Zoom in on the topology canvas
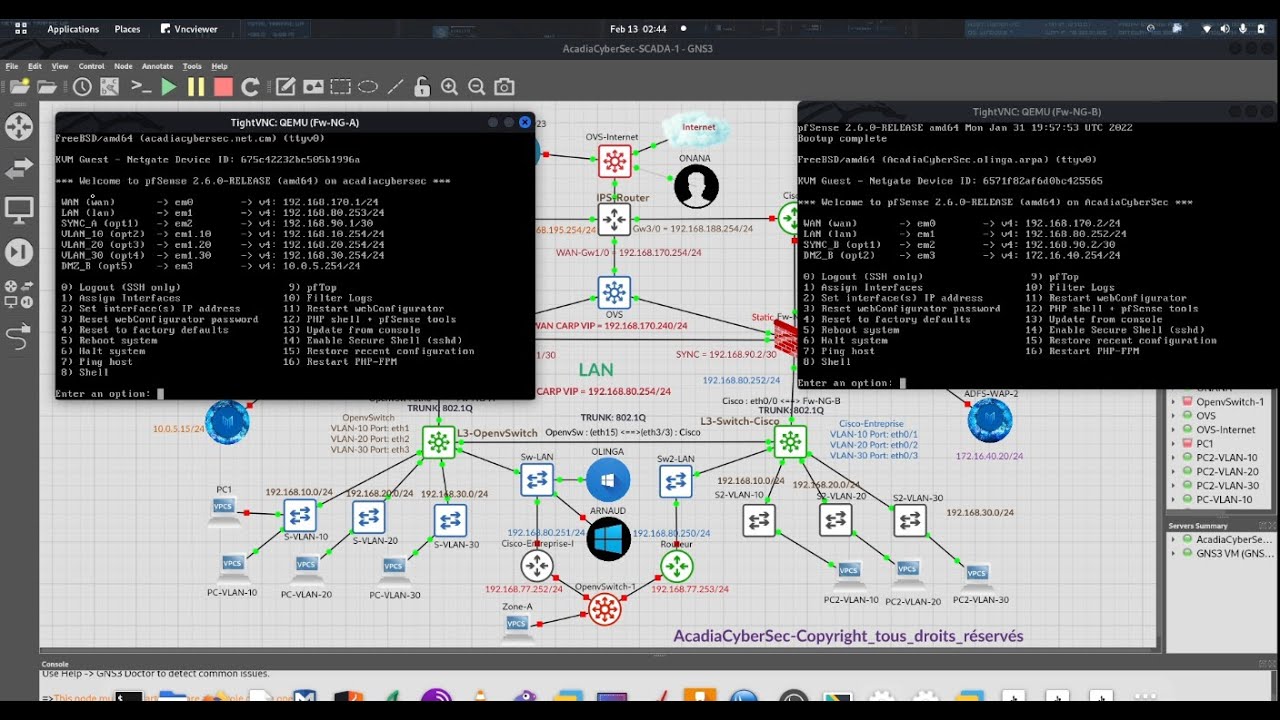This screenshot has width=1280, height=720. (450, 87)
